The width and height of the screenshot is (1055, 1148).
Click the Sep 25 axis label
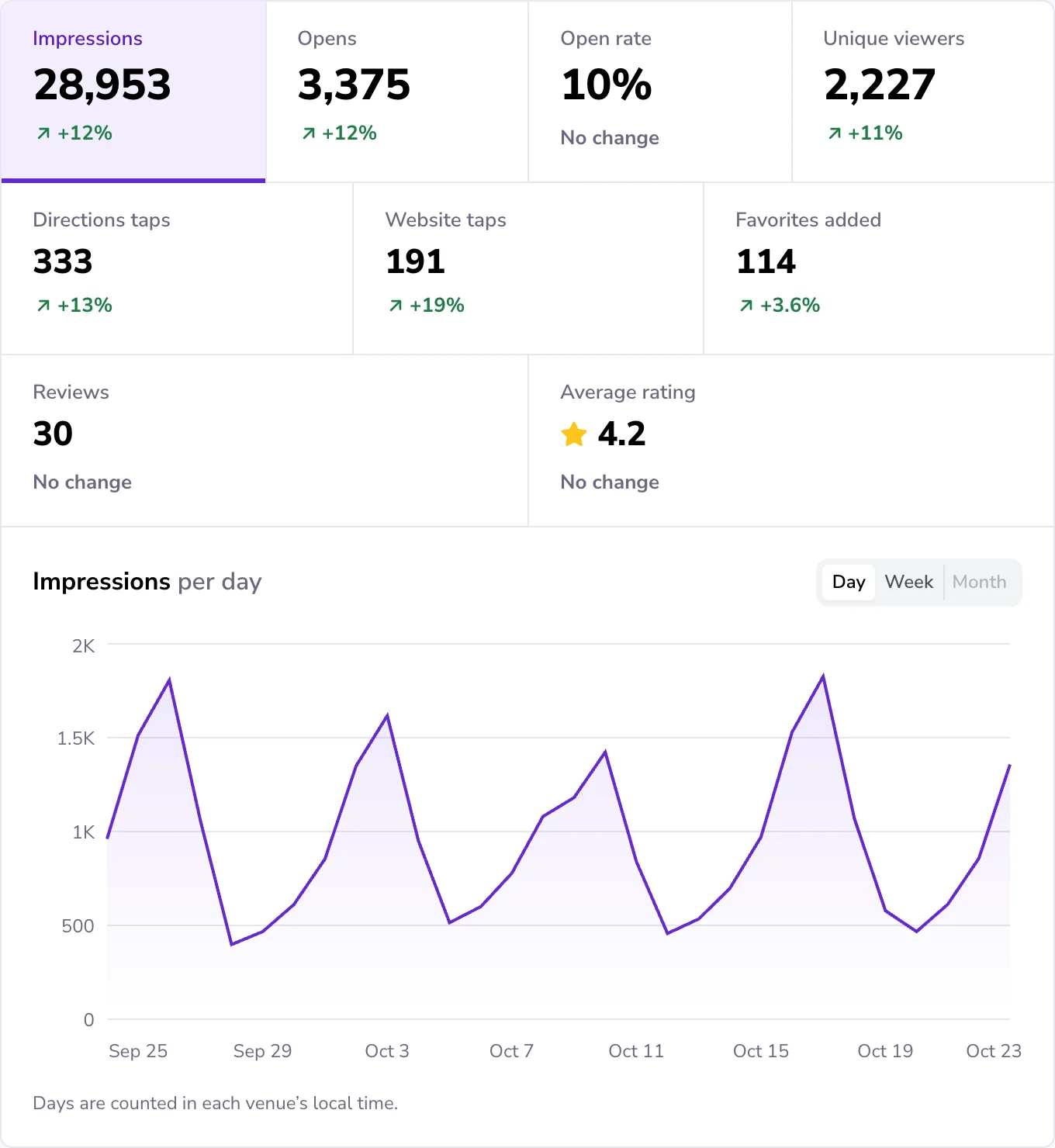(138, 1051)
